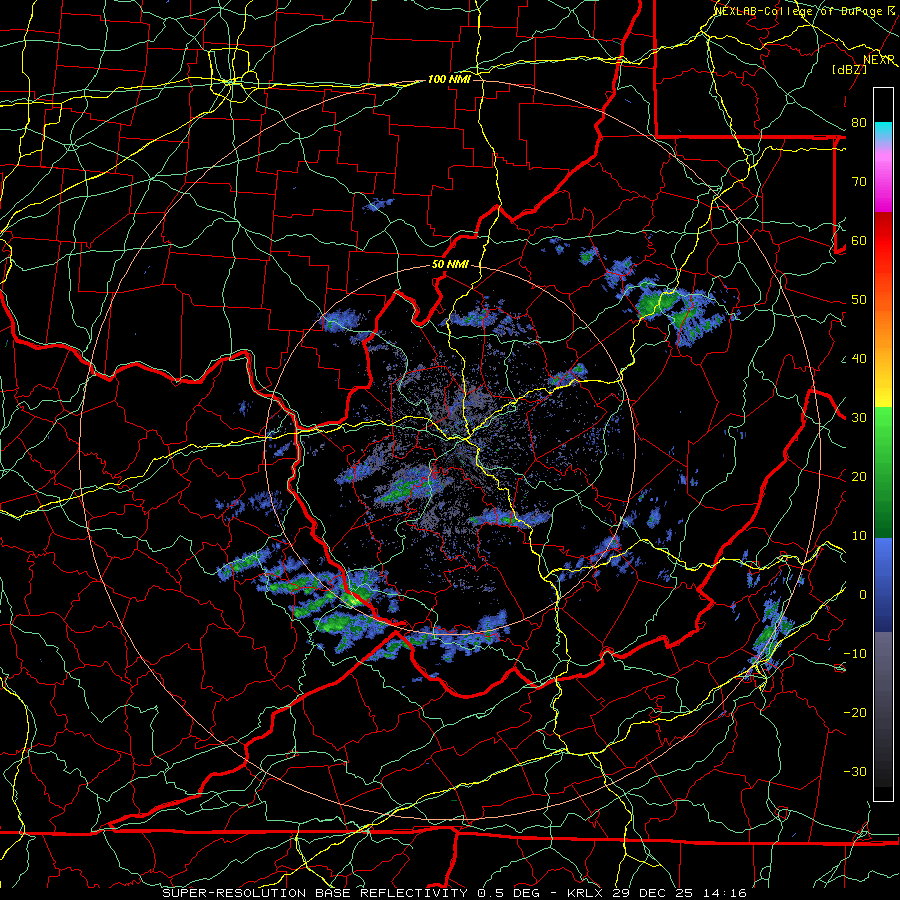Click the 20 value on the dBZ scale
This screenshot has height=900, width=900.
click(x=859, y=477)
